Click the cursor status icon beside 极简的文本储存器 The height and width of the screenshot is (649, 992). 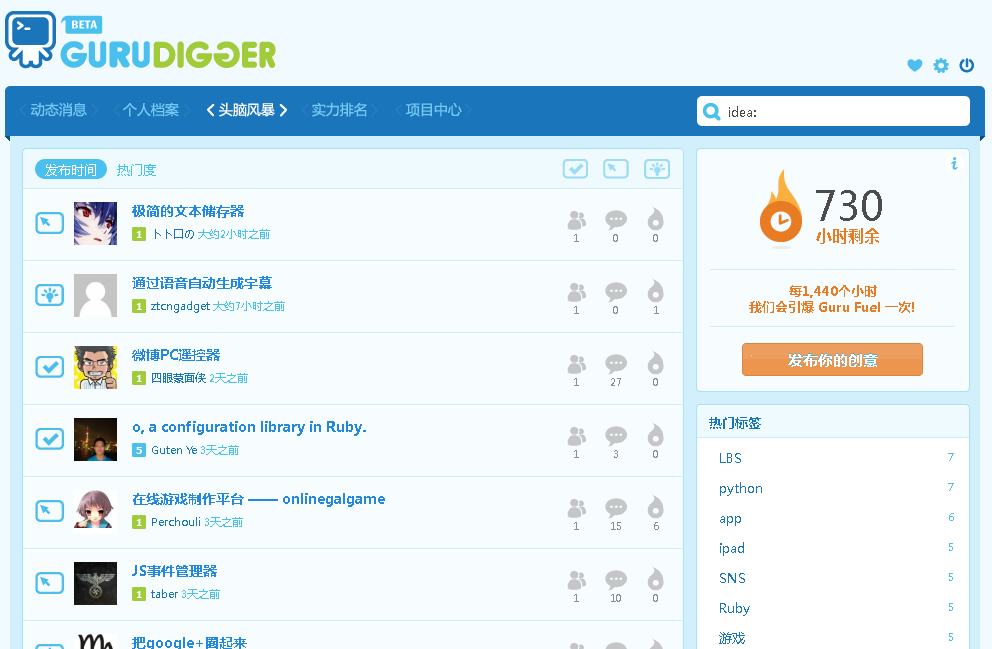pos(49,223)
